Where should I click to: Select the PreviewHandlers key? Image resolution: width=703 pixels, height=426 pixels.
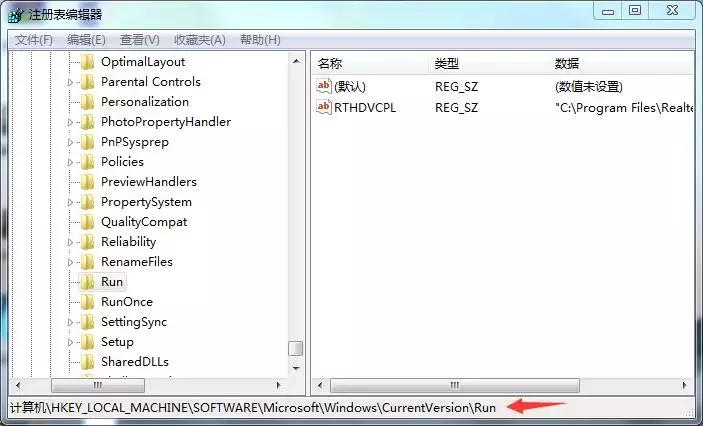pyautogui.click(x=148, y=182)
